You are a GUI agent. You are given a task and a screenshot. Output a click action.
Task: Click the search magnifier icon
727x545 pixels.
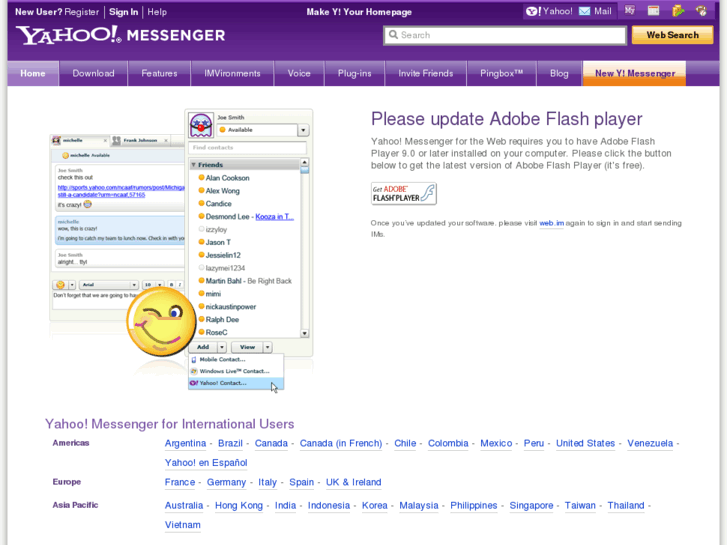(x=393, y=35)
